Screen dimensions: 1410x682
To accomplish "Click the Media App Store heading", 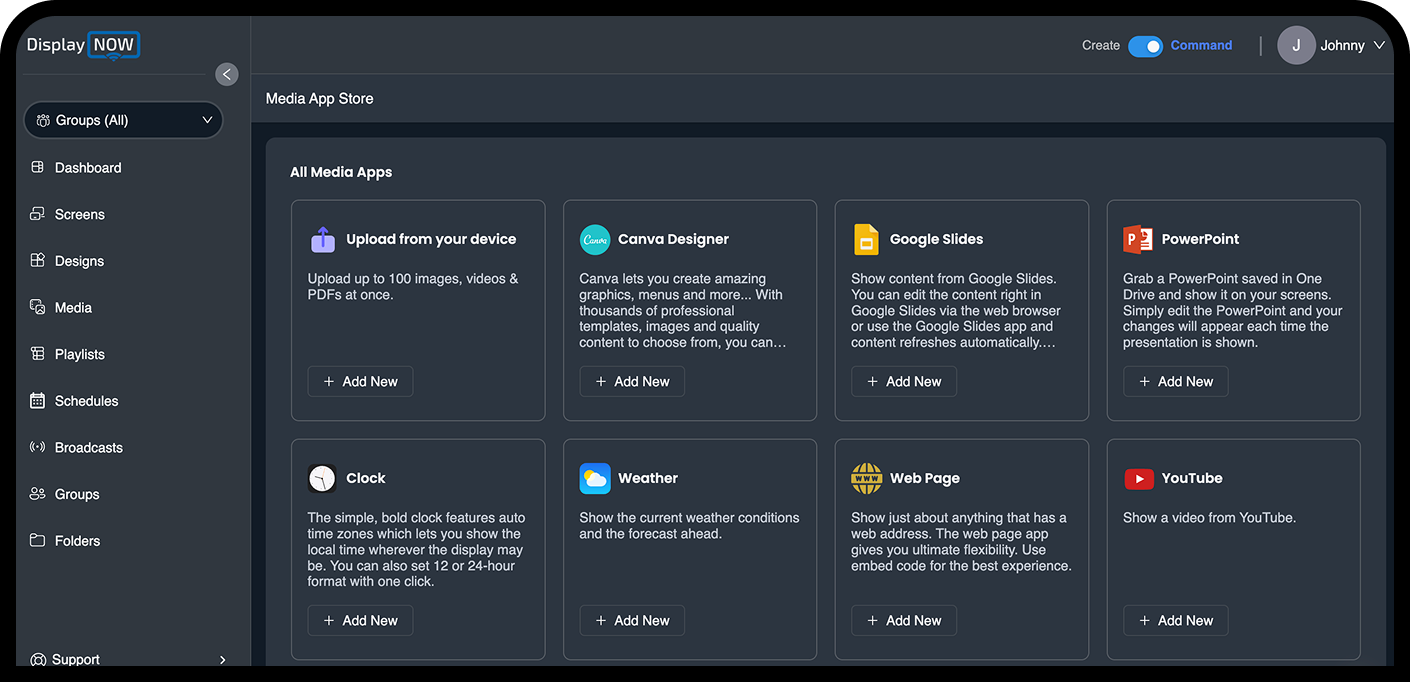I will pyautogui.click(x=319, y=98).
